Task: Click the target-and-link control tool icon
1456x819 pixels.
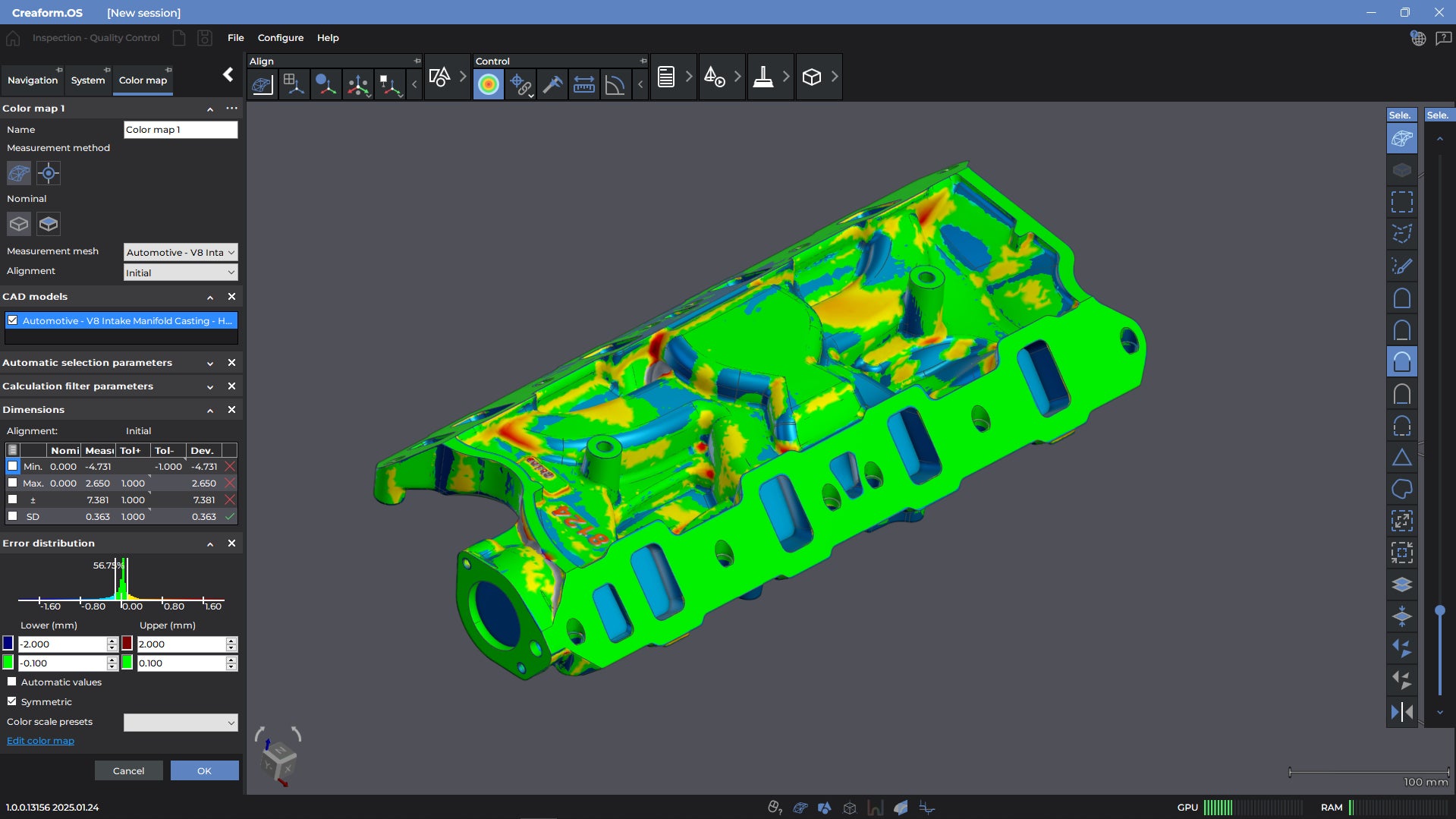Action: coord(521,83)
